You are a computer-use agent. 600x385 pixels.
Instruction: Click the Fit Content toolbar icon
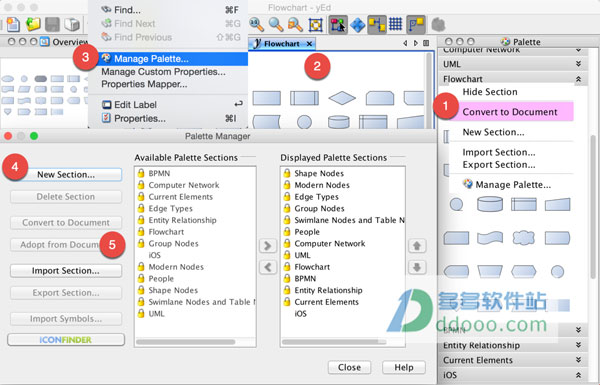click(316, 25)
